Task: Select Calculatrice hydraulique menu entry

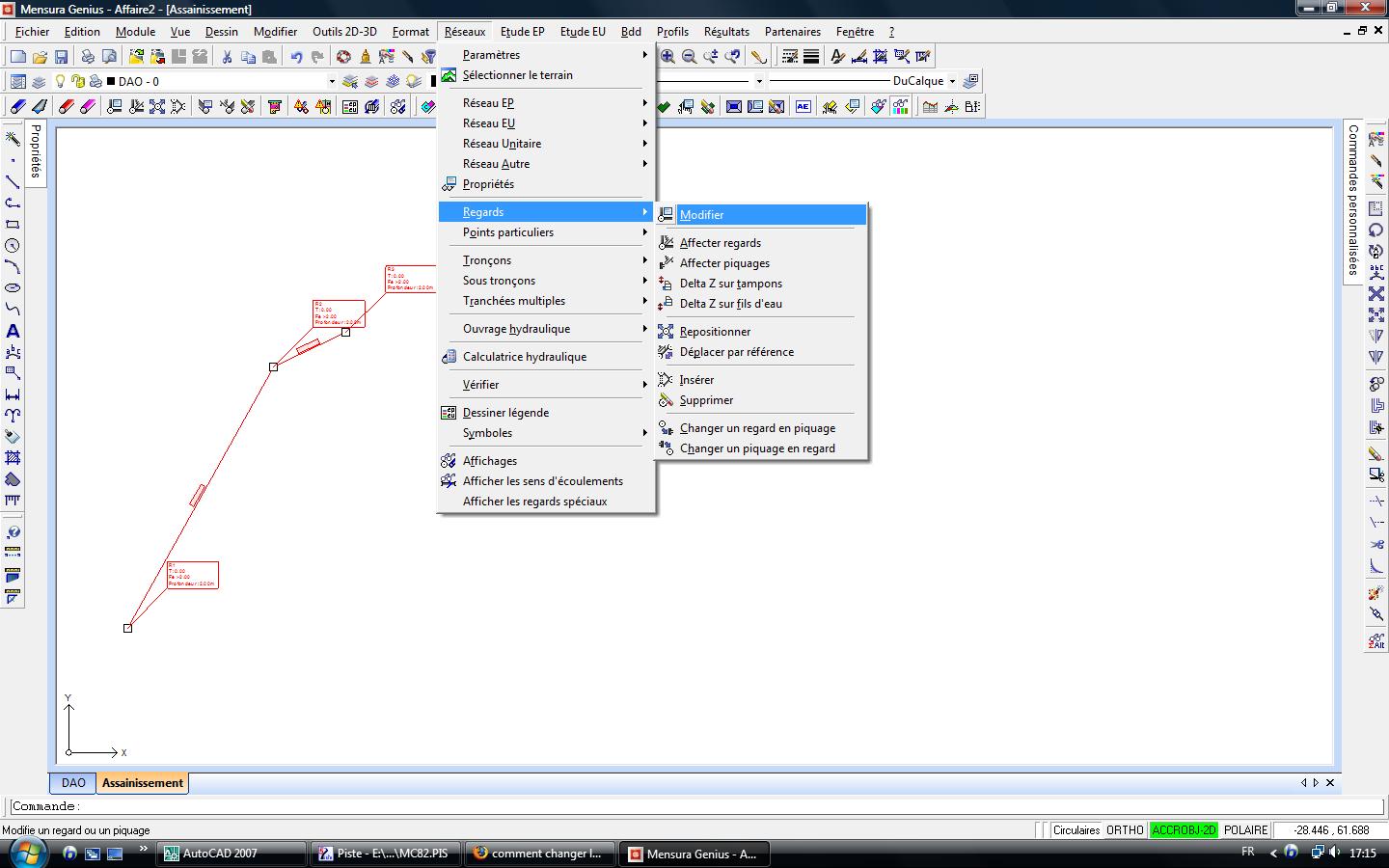Action: [x=547, y=357]
